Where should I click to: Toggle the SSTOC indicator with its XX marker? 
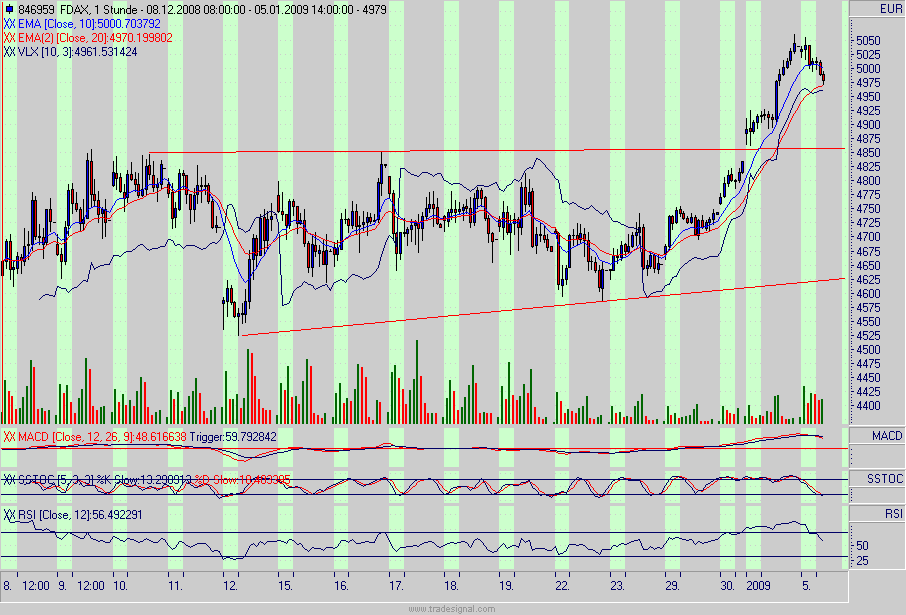(x=9, y=477)
